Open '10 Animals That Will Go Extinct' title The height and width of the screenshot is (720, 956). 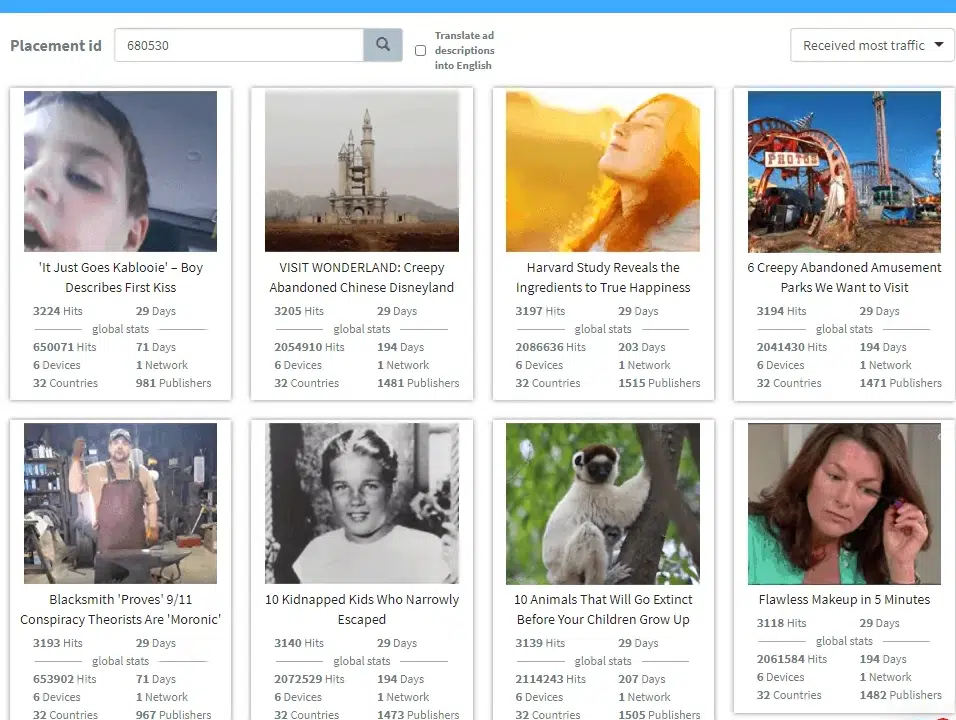(x=603, y=609)
